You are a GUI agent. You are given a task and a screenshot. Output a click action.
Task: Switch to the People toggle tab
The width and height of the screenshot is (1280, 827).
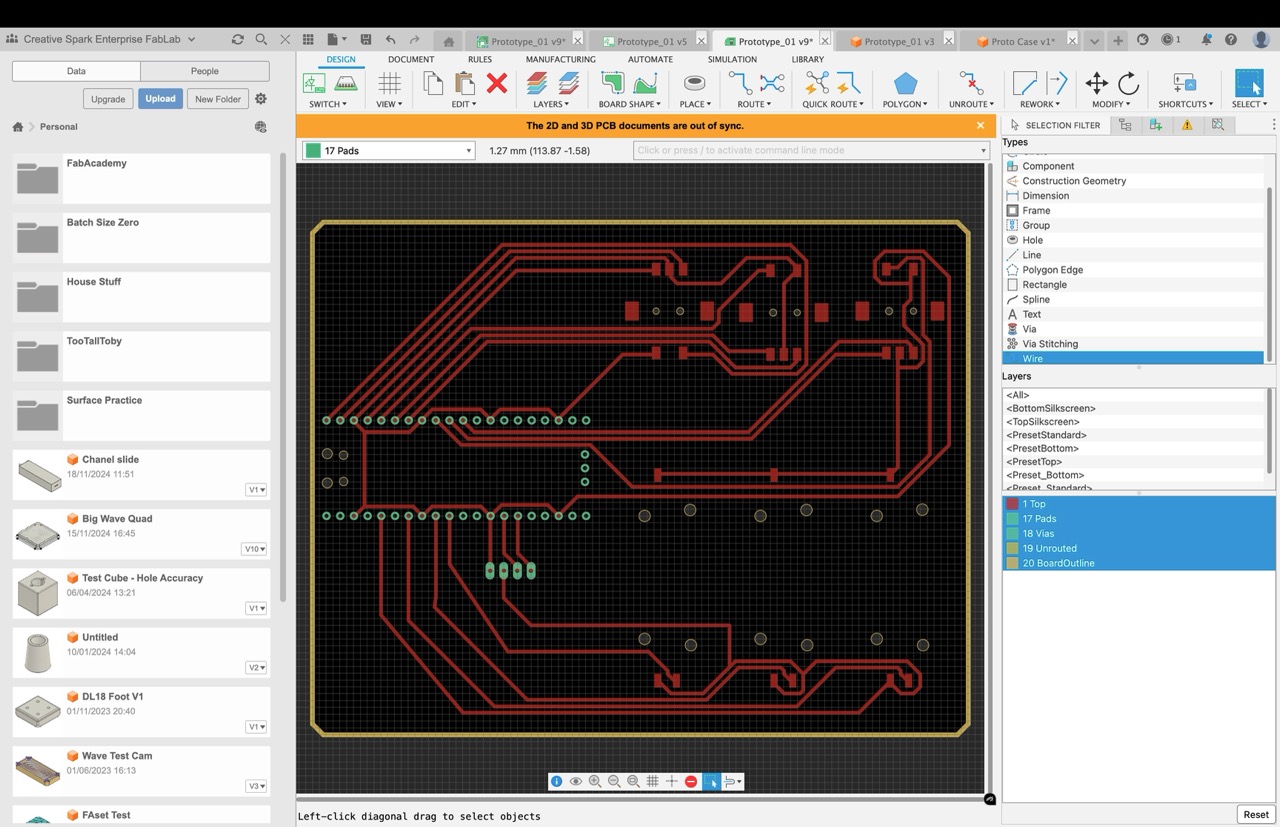(205, 71)
